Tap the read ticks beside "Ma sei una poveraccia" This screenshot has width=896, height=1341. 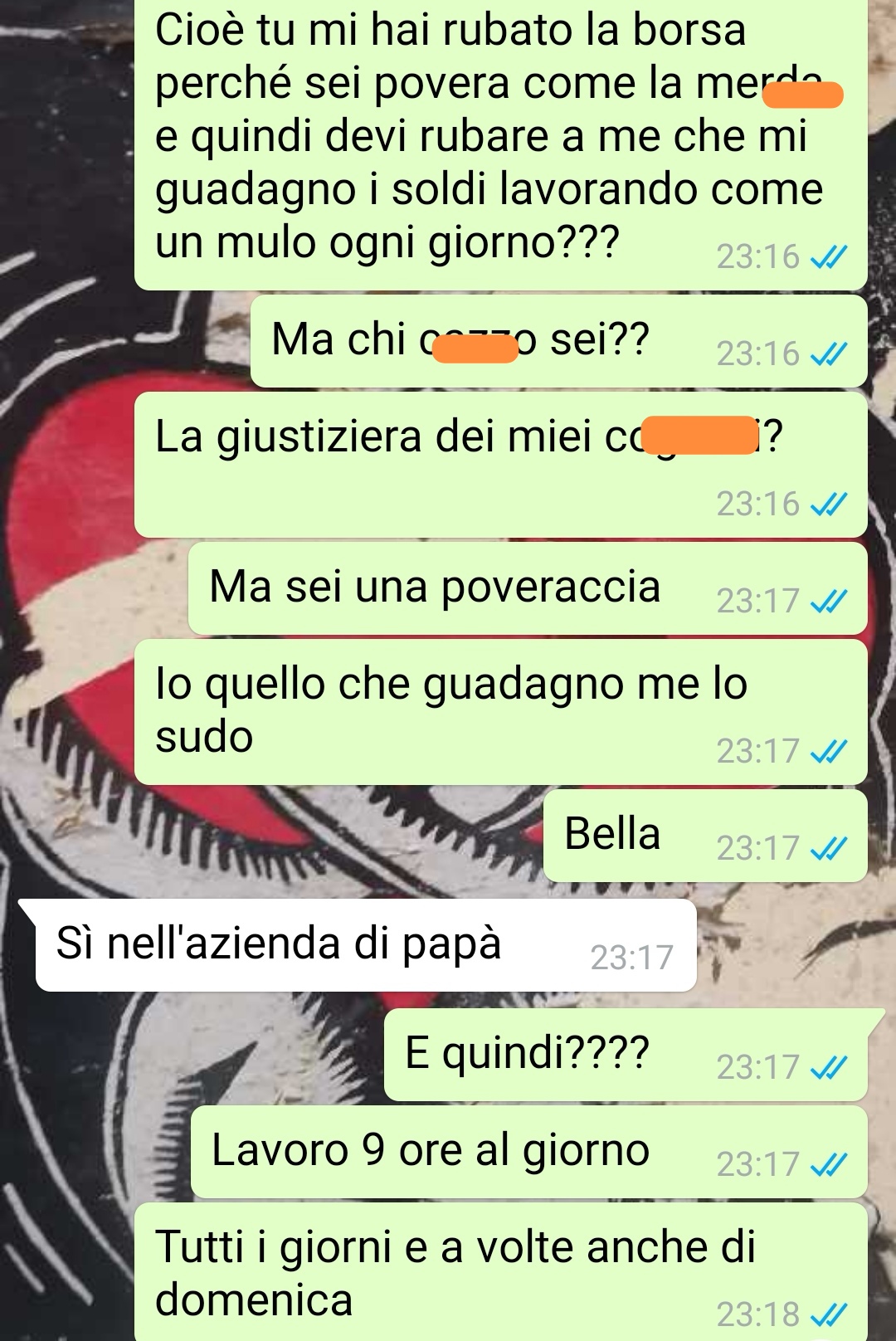click(829, 601)
